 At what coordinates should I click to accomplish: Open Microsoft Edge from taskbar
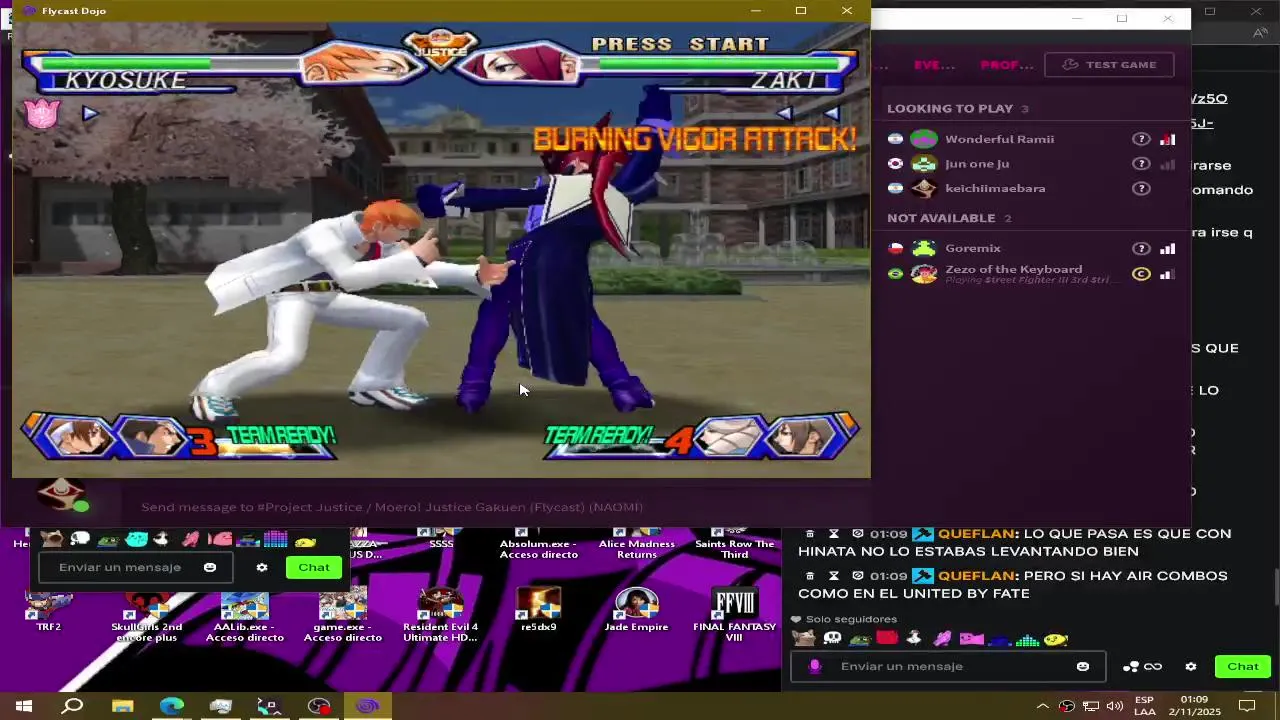171,706
